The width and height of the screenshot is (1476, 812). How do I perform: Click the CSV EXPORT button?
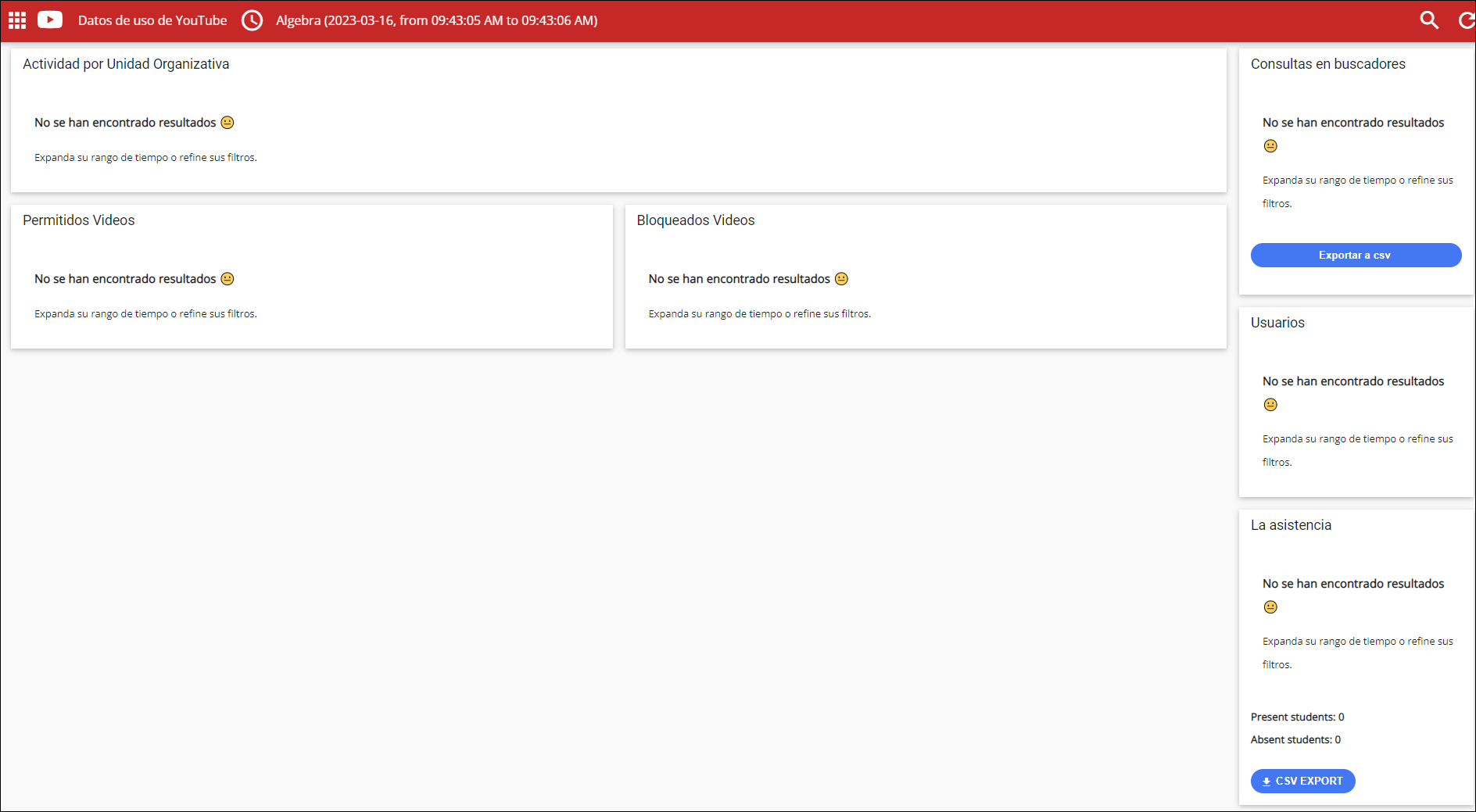(1302, 781)
